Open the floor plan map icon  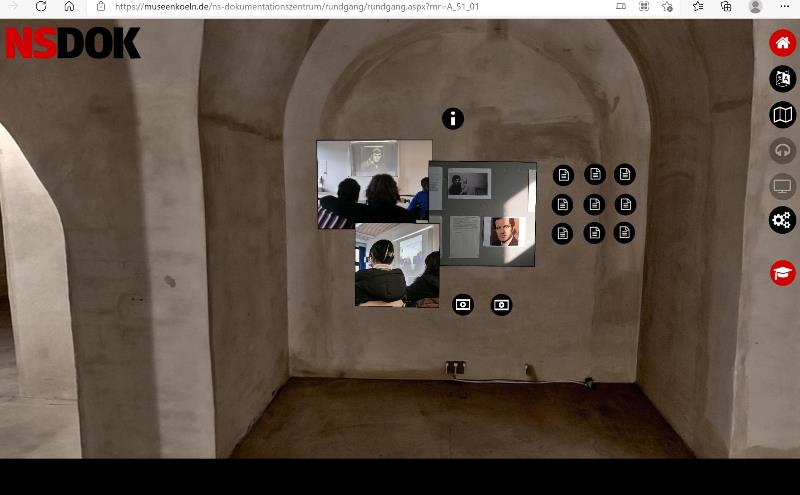click(x=782, y=115)
